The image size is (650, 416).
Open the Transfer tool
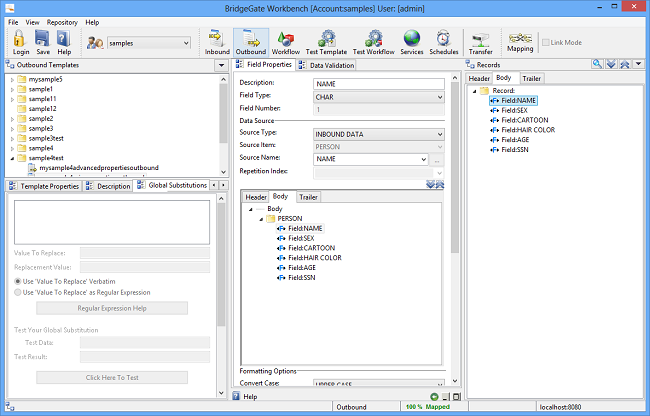click(x=480, y=43)
